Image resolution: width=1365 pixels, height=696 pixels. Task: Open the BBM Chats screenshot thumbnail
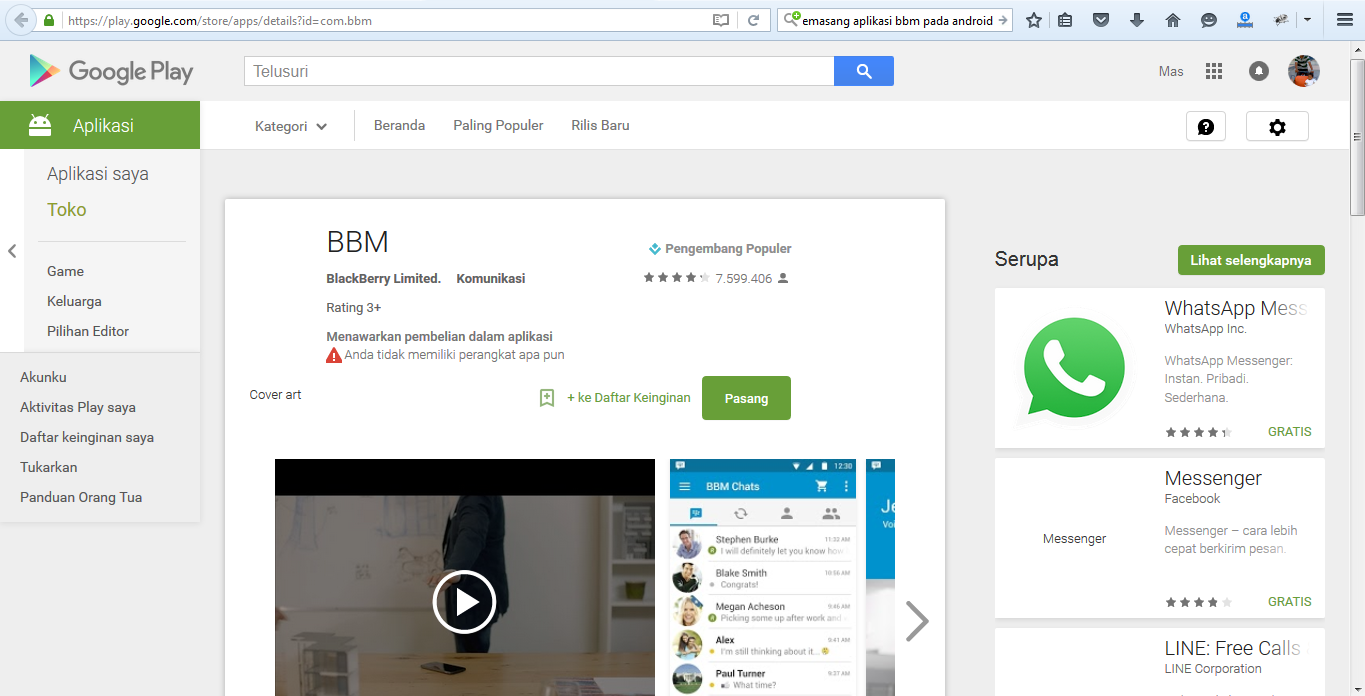[x=763, y=577]
